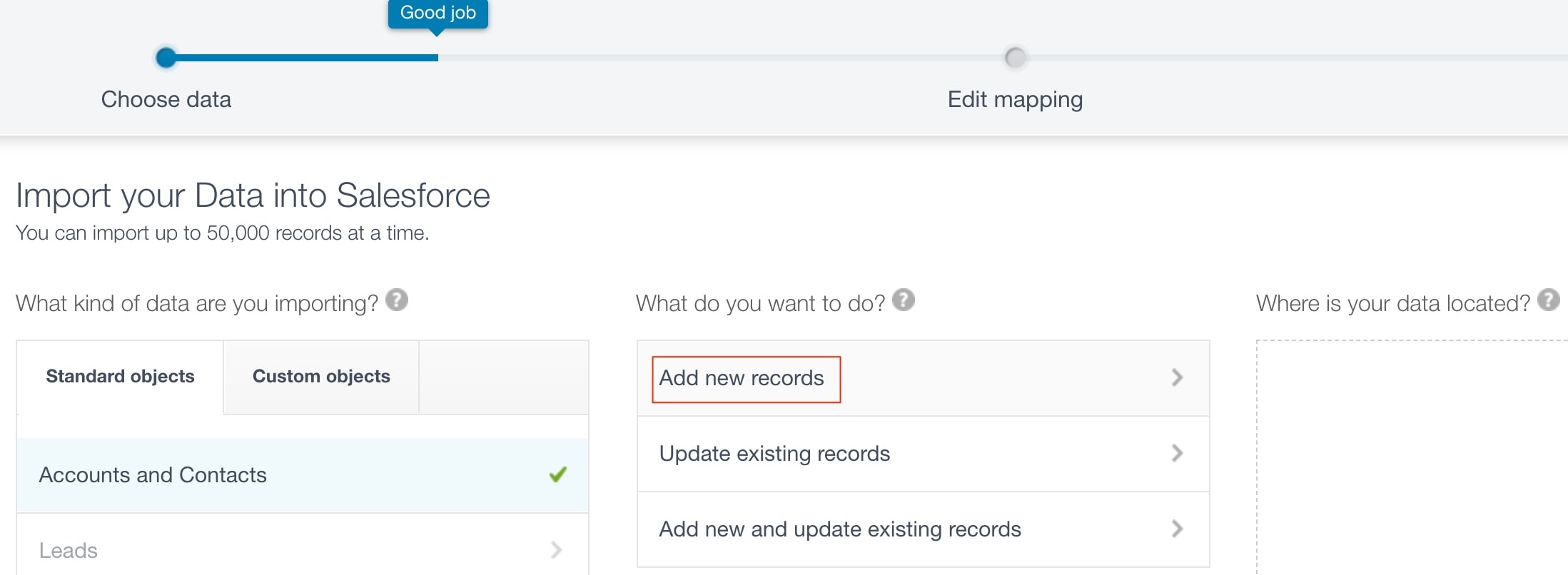The height and width of the screenshot is (575, 1568).
Task: Click the data file drop area
Action: coord(1412,457)
